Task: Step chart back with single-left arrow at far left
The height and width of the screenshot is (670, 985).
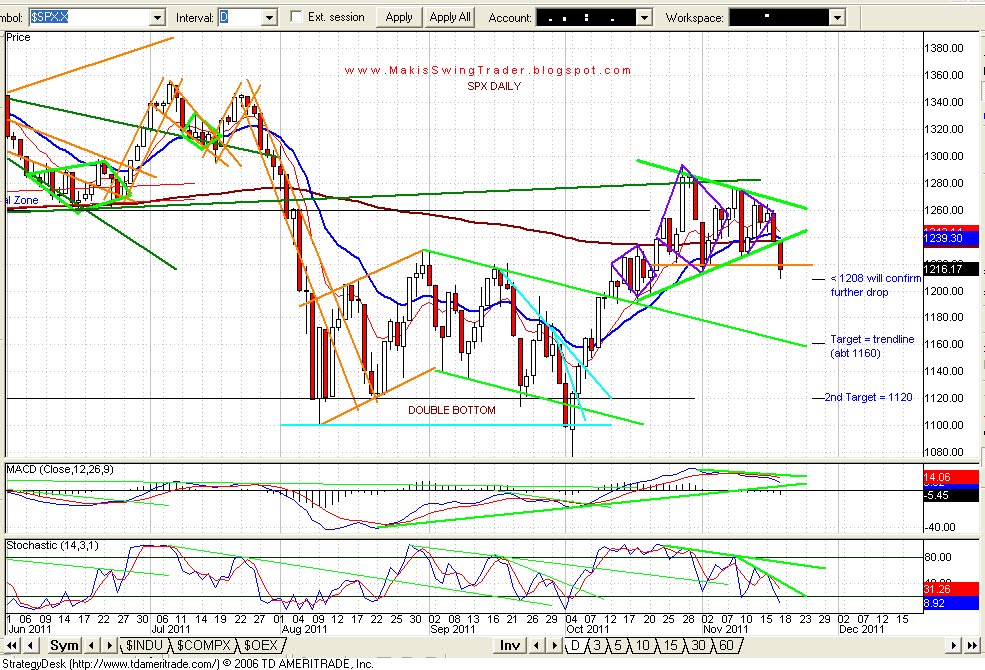Action: pyautogui.click(x=30, y=645)
